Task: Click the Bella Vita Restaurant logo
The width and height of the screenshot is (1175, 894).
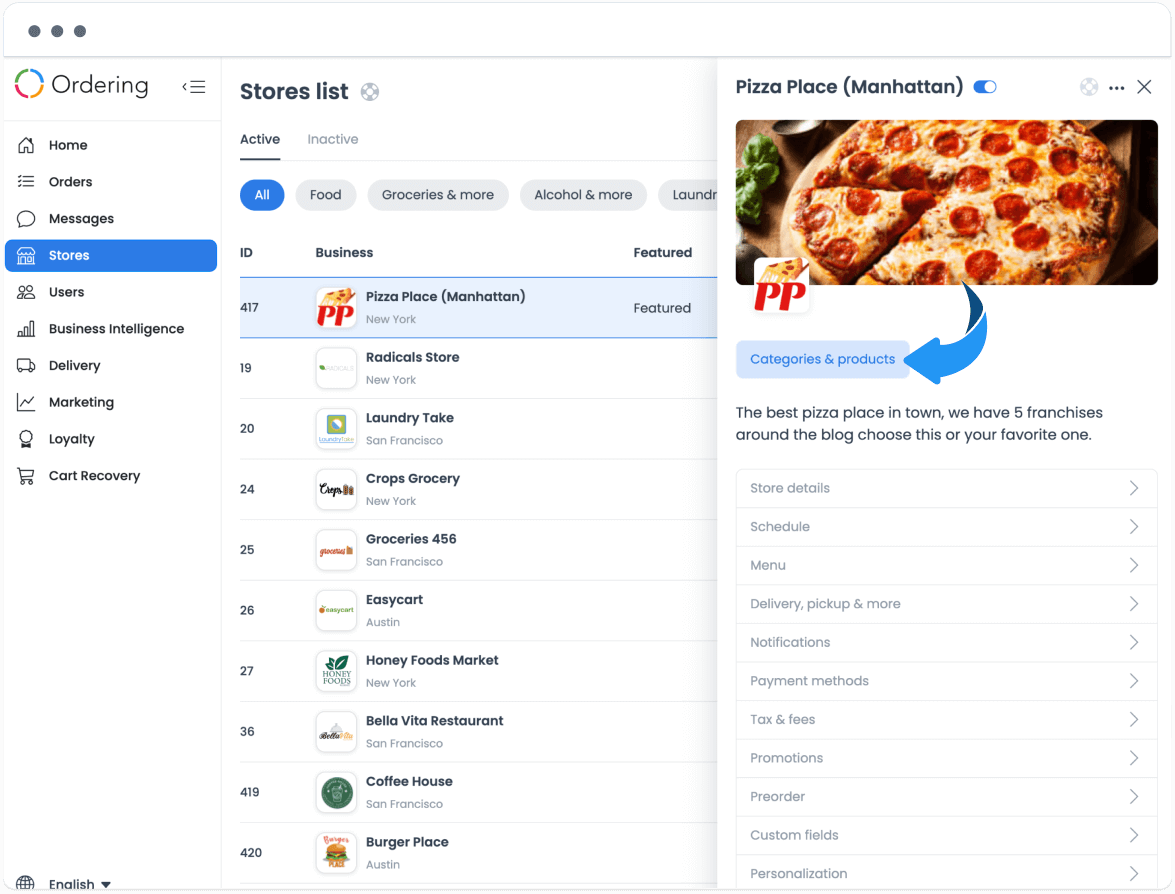Action: point(336,732)
